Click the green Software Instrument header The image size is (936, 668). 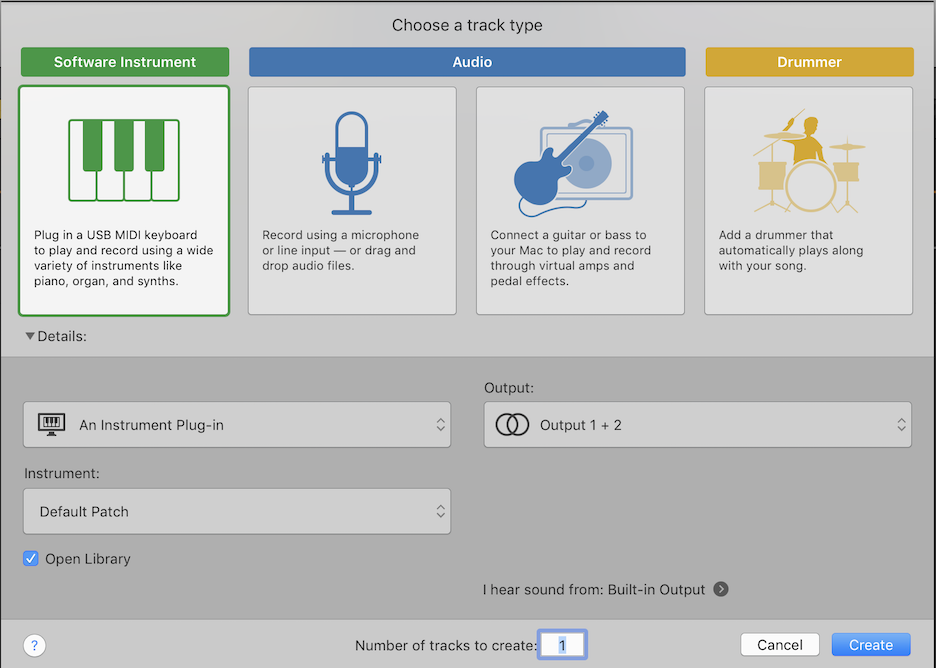pyautogui.click(x=125, y=62)
